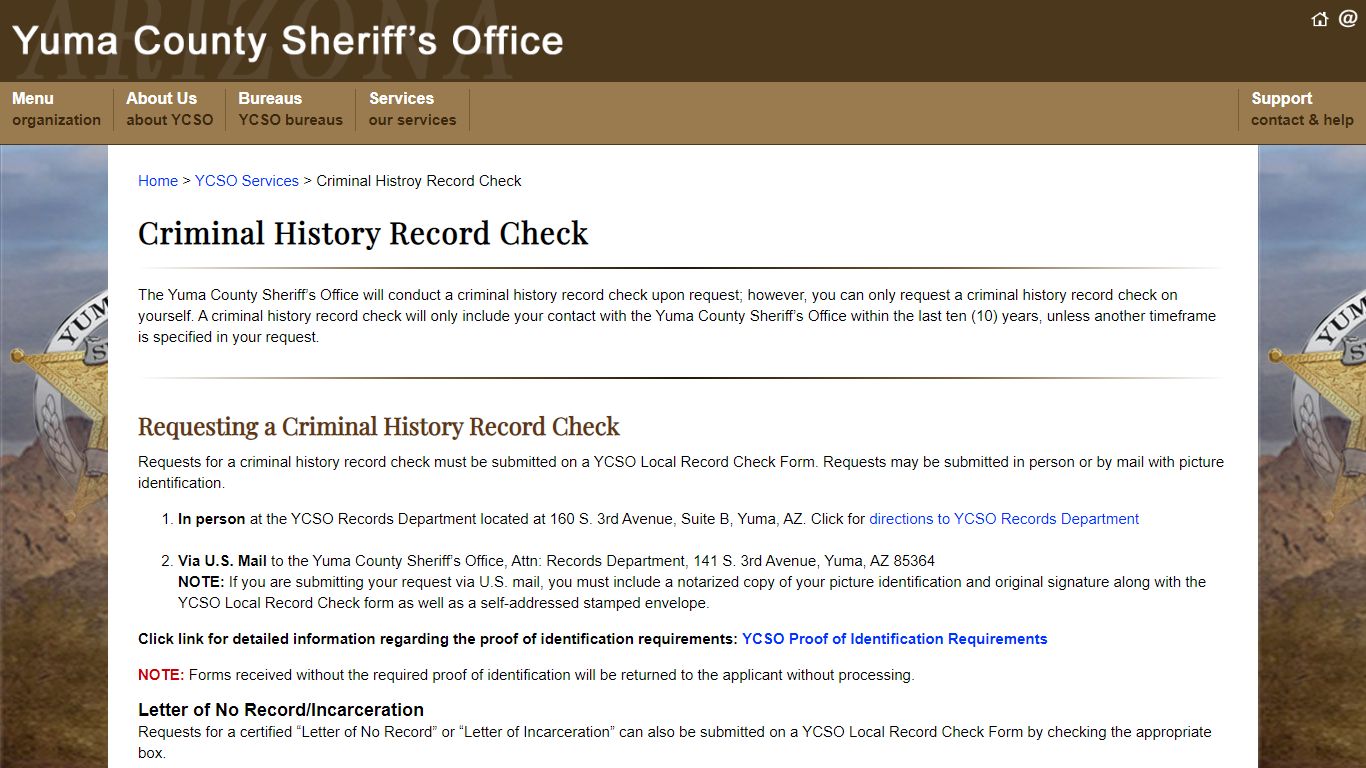The height and width of the screenshot is (768, 1366).
Task: Open YCSO Proof of Identification Requirements link
Action: 895,639
